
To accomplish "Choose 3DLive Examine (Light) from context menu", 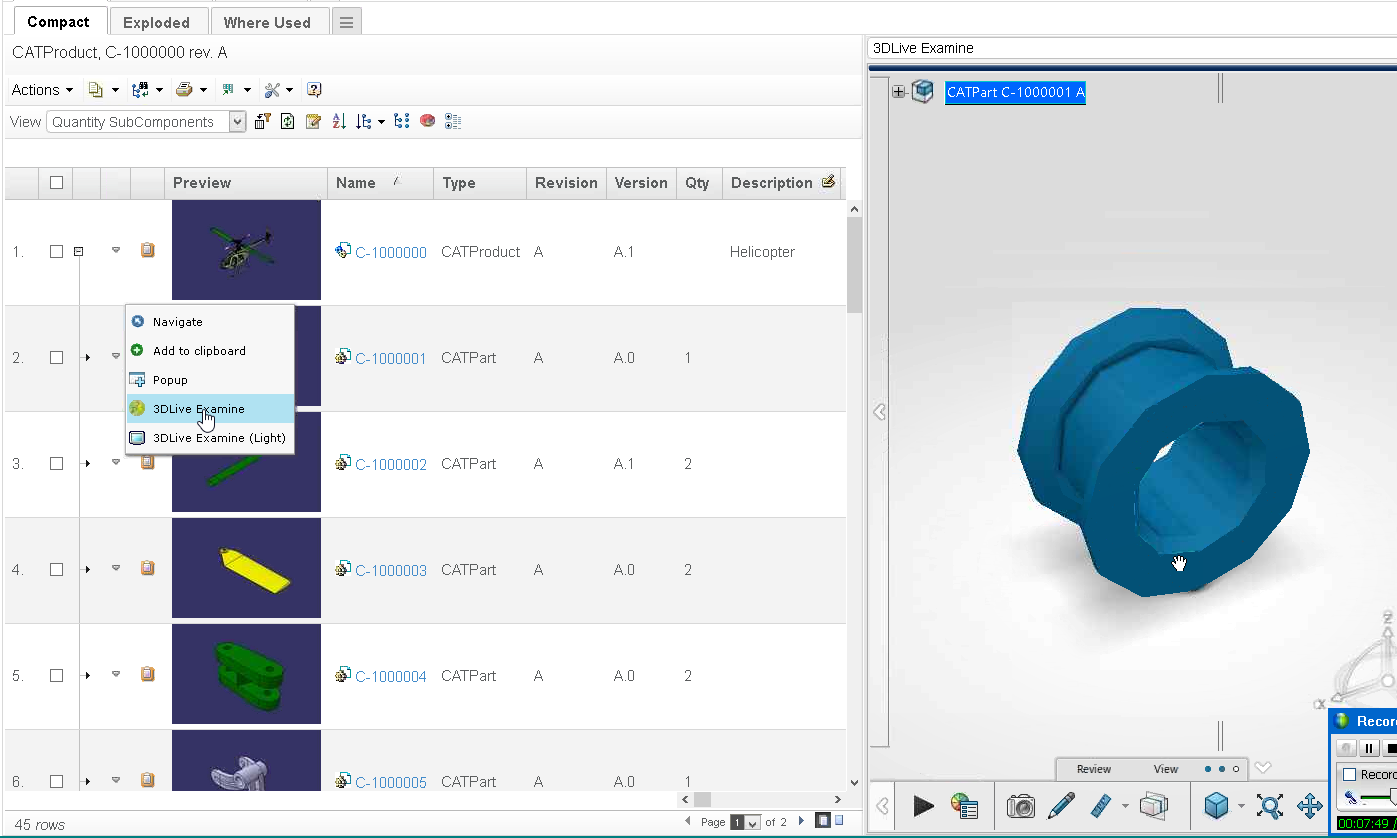I will tap(218, 438).
